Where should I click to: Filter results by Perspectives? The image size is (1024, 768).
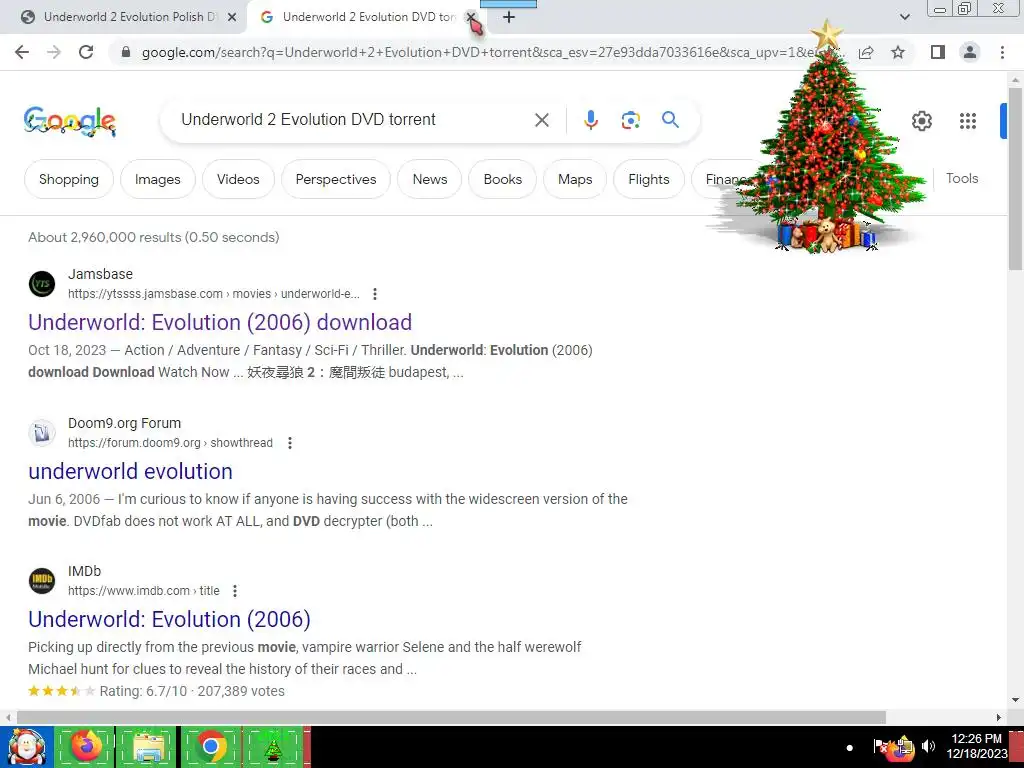pos(336,180)
